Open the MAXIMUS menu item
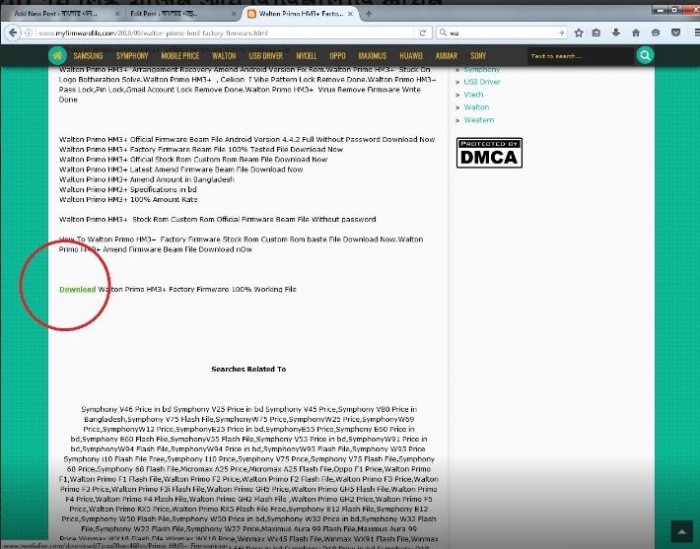Screen dimensions: 700x549 [372, 56]
